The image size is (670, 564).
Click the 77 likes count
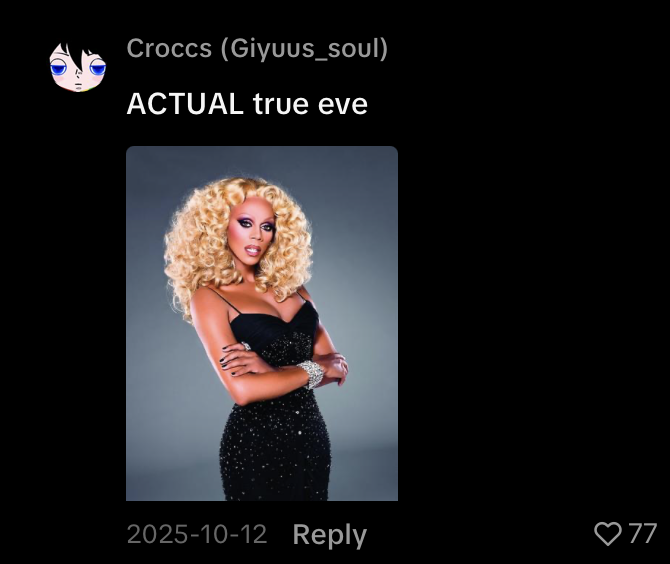pos(642,534)
